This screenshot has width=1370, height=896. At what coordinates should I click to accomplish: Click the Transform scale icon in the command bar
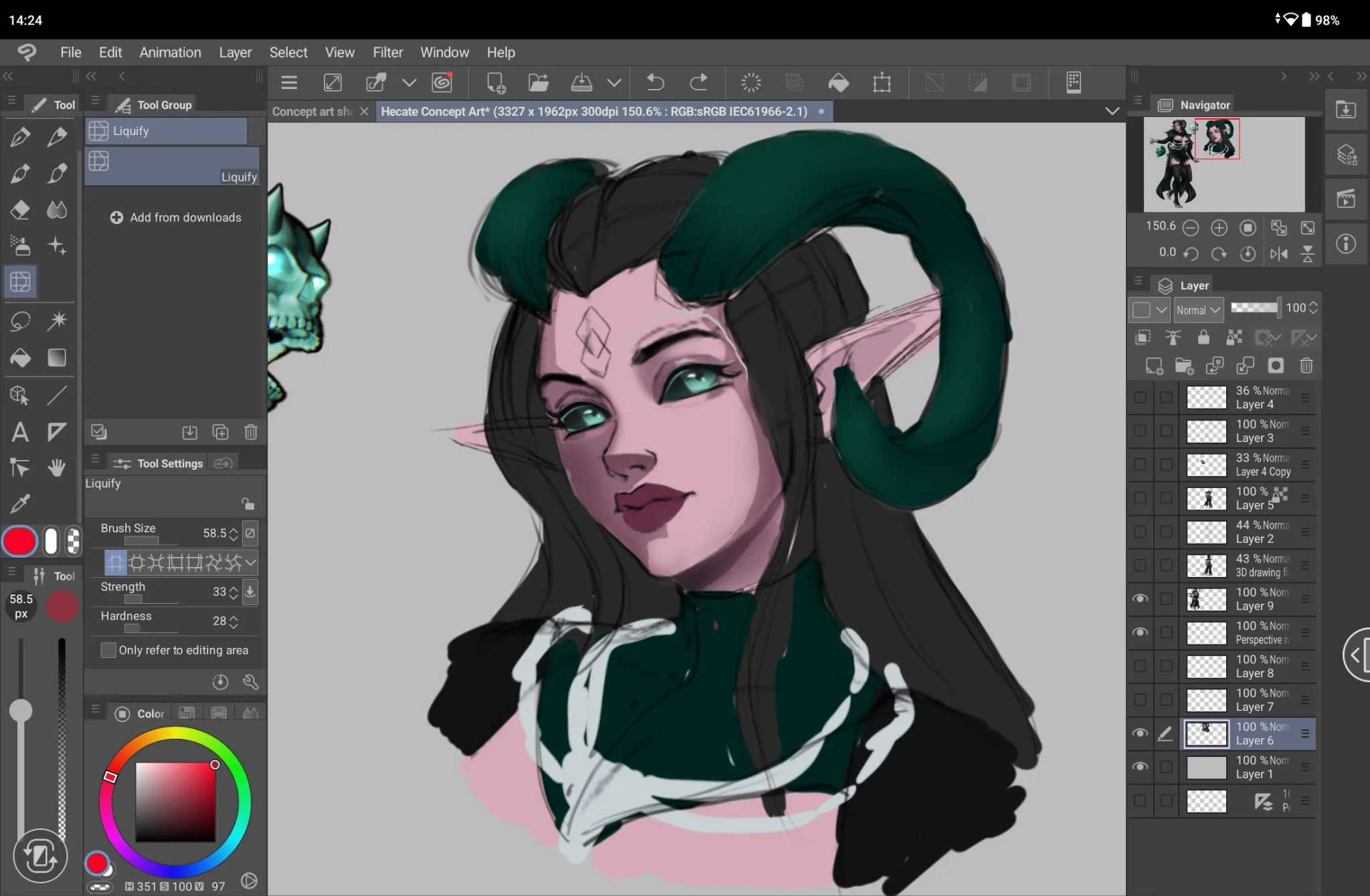click(x=882, y=83)
